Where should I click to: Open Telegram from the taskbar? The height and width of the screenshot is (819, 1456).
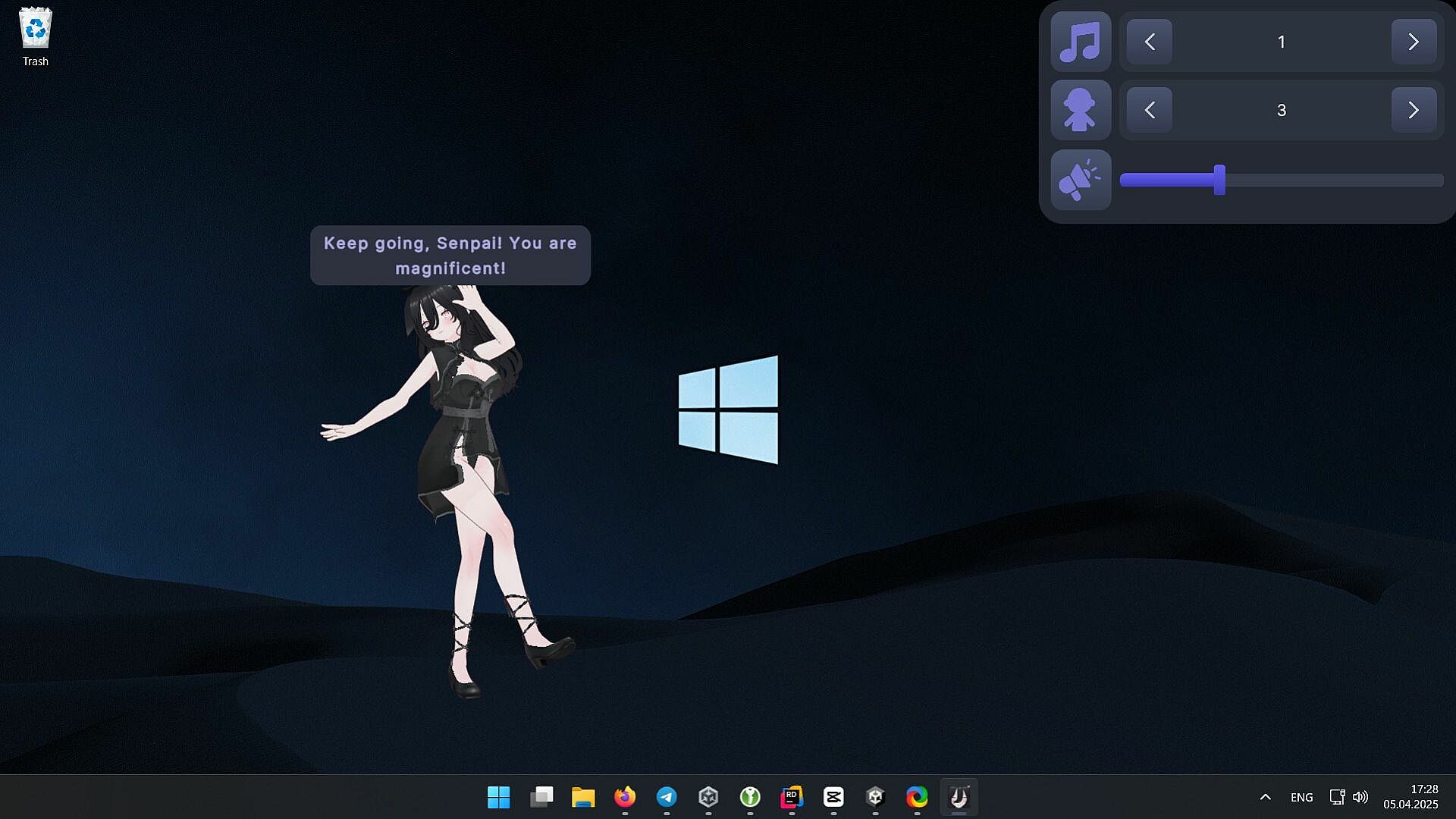667,797
